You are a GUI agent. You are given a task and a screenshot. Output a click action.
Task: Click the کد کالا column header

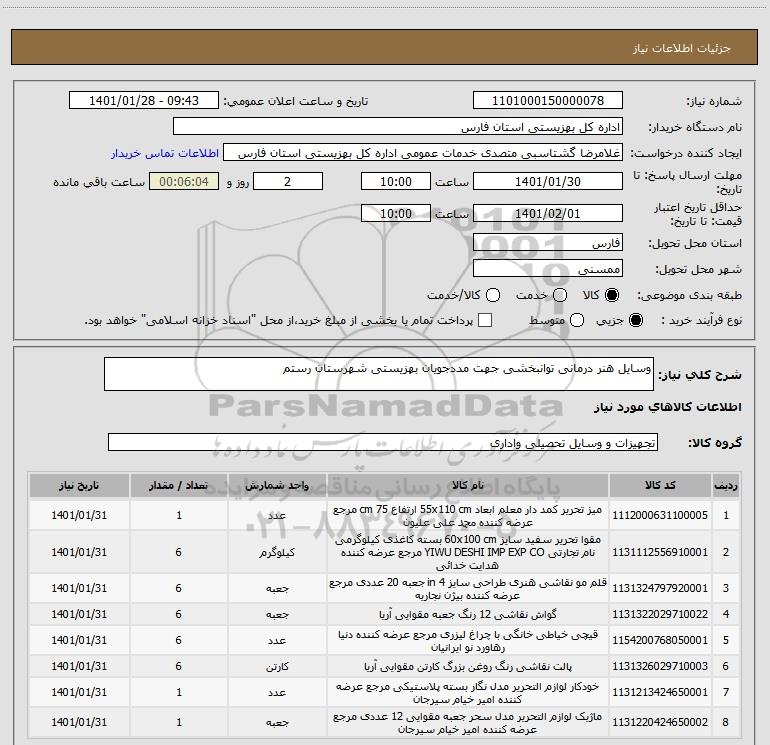pyautogui.click(x=660, y=485)
